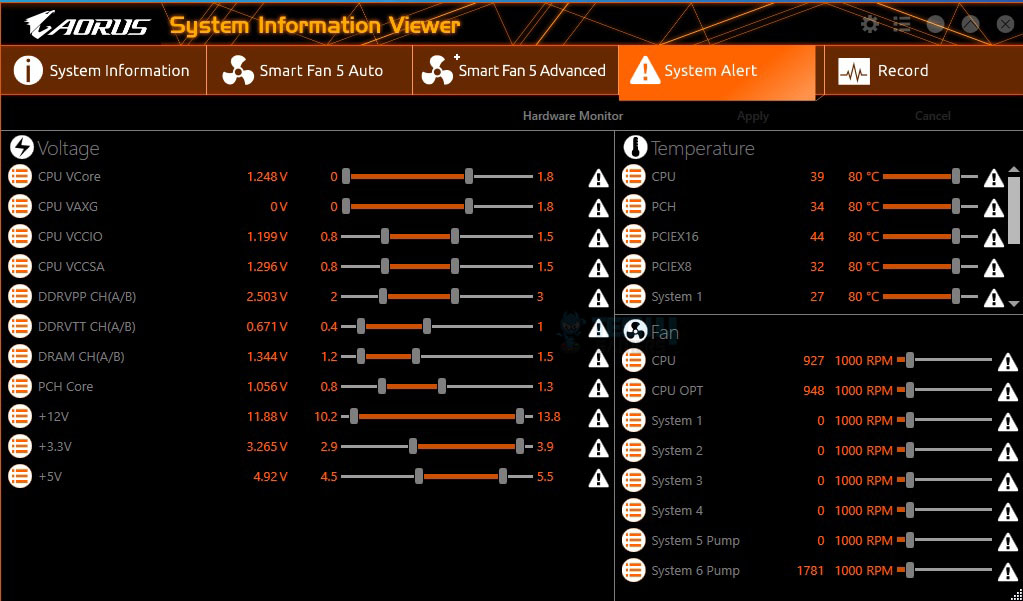Click the PCIEX16 temperature list icon
Viewport: 1023px width, 601px height.
pos(634,236)
